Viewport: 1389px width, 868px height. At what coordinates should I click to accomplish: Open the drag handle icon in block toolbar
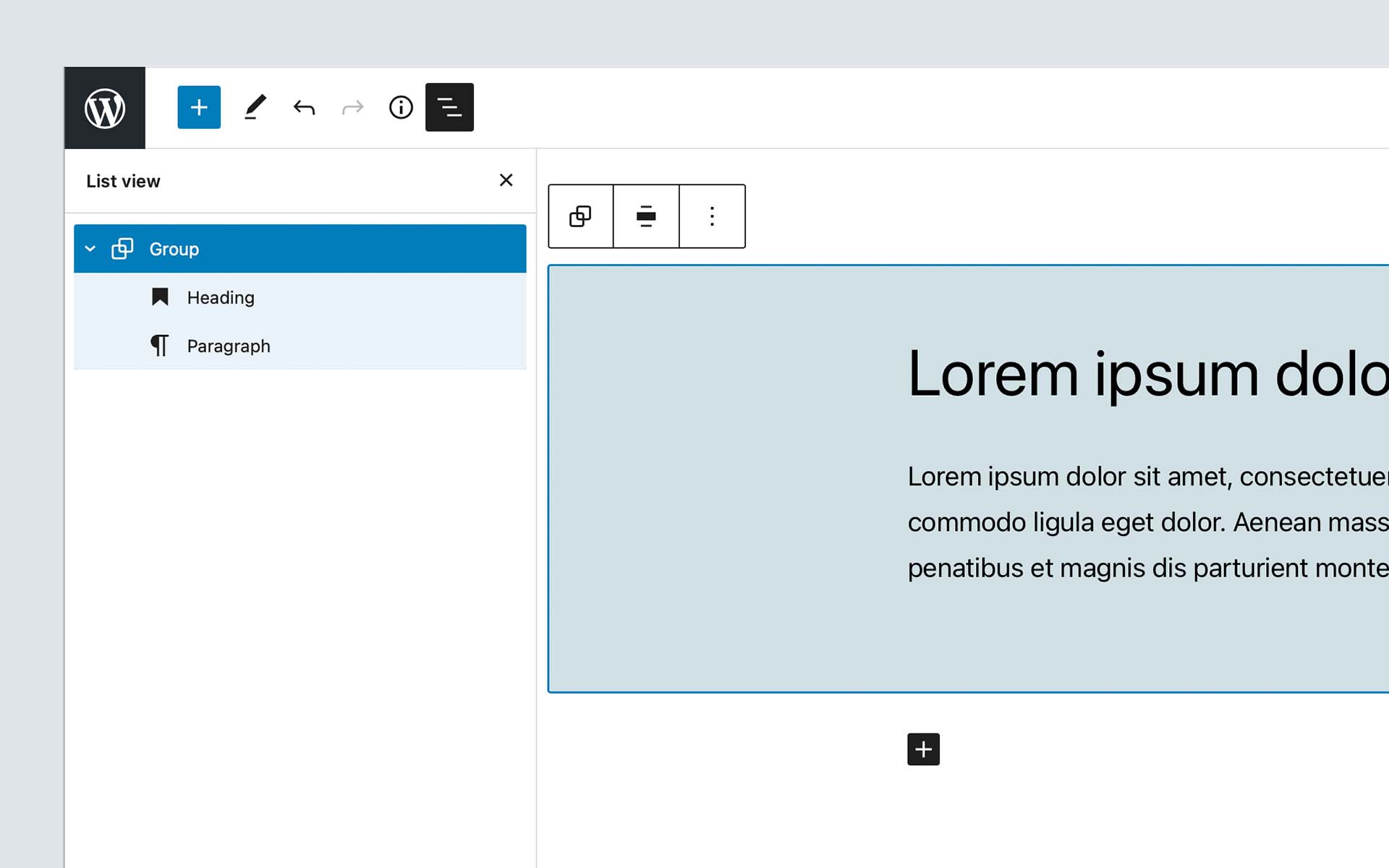click(x=645, y=216)
